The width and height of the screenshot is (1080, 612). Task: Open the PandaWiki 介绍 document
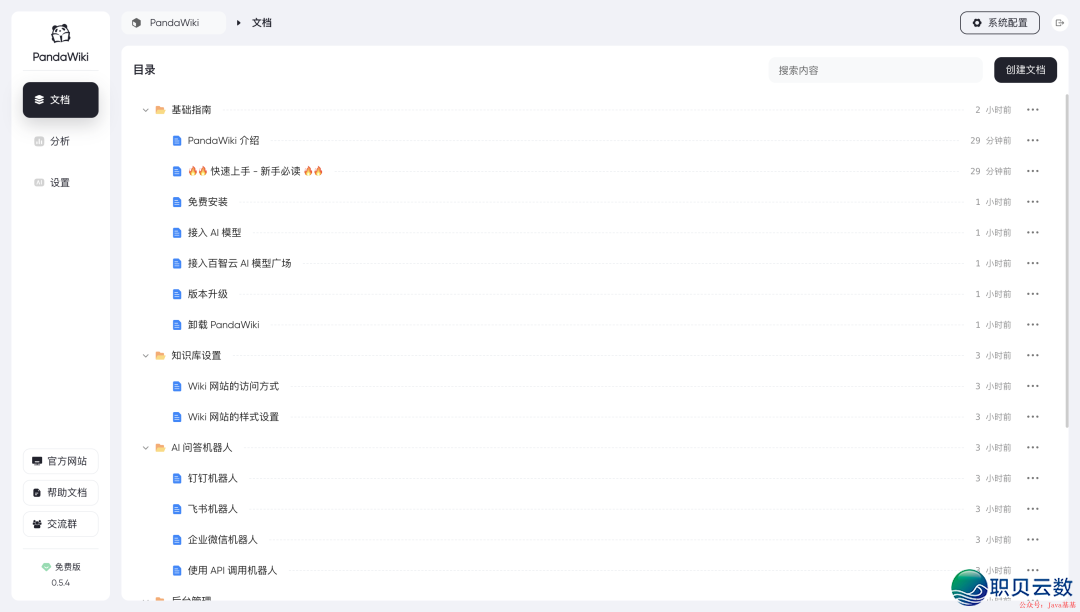pos(223,140)
